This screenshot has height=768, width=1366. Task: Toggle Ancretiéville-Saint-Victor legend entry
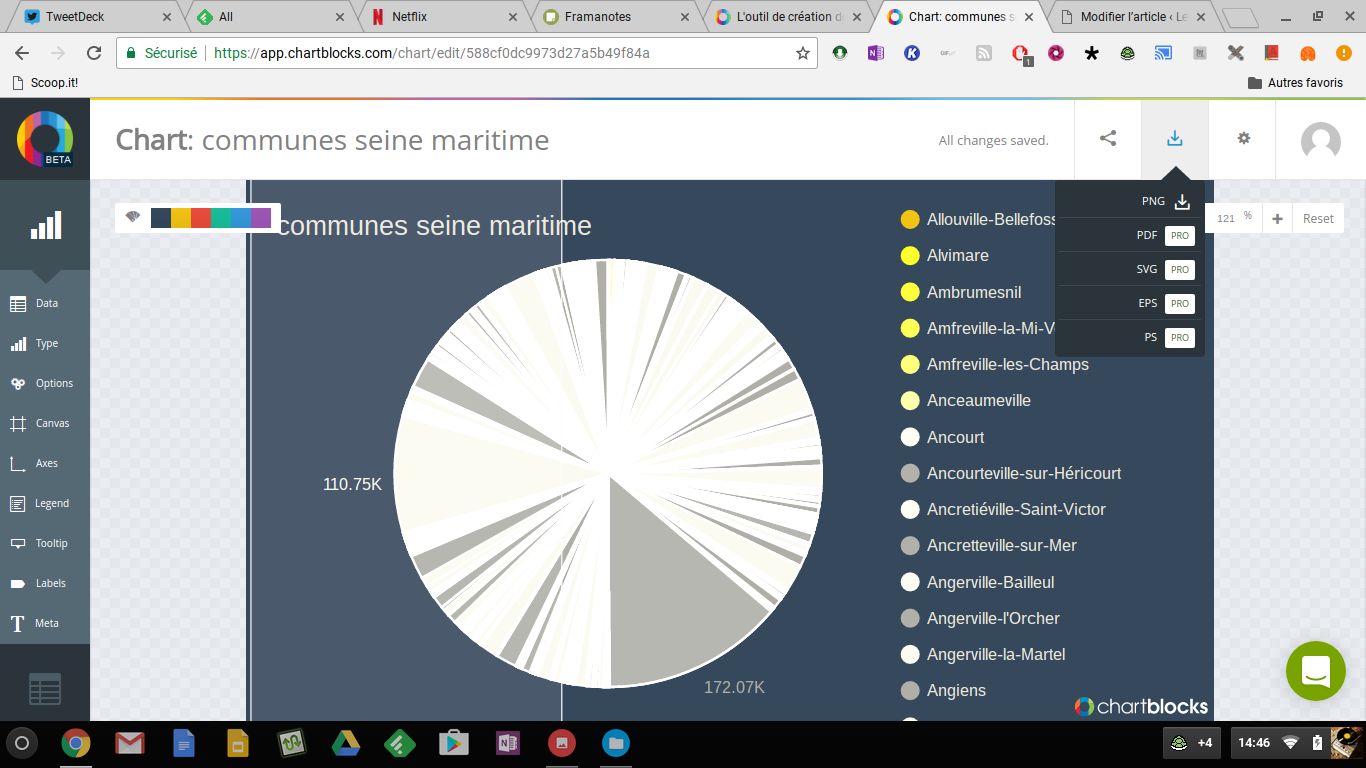[1003, 509]
